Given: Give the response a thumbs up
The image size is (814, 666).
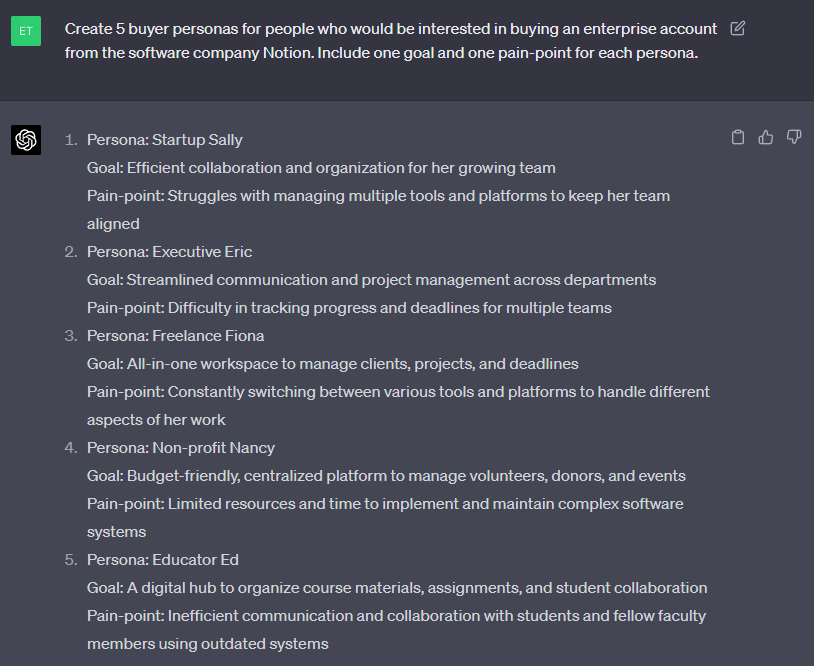Looking at the screenshot, I should click(766, 138).
